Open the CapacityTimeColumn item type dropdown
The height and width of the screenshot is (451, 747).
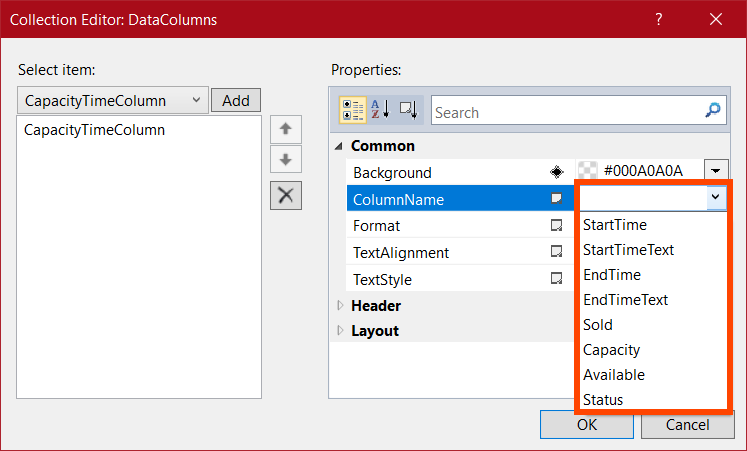pos(195,100)
